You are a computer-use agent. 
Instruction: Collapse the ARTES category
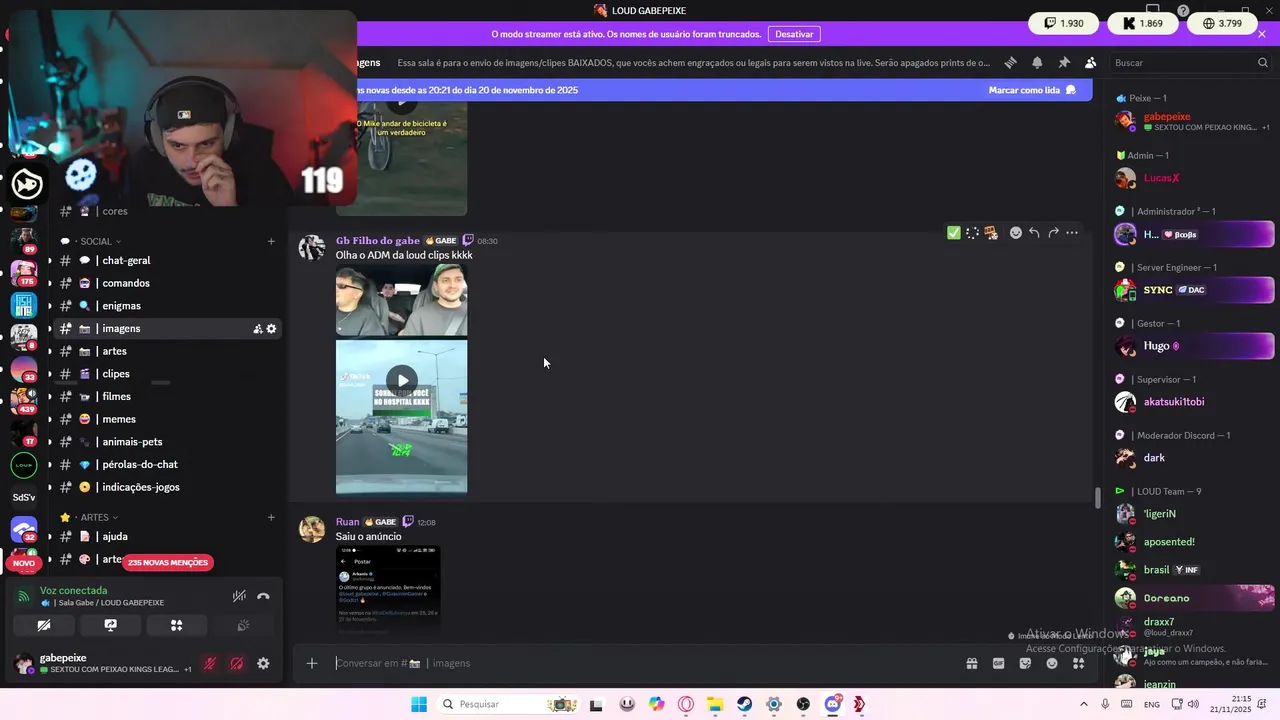(x=89, y=517)
